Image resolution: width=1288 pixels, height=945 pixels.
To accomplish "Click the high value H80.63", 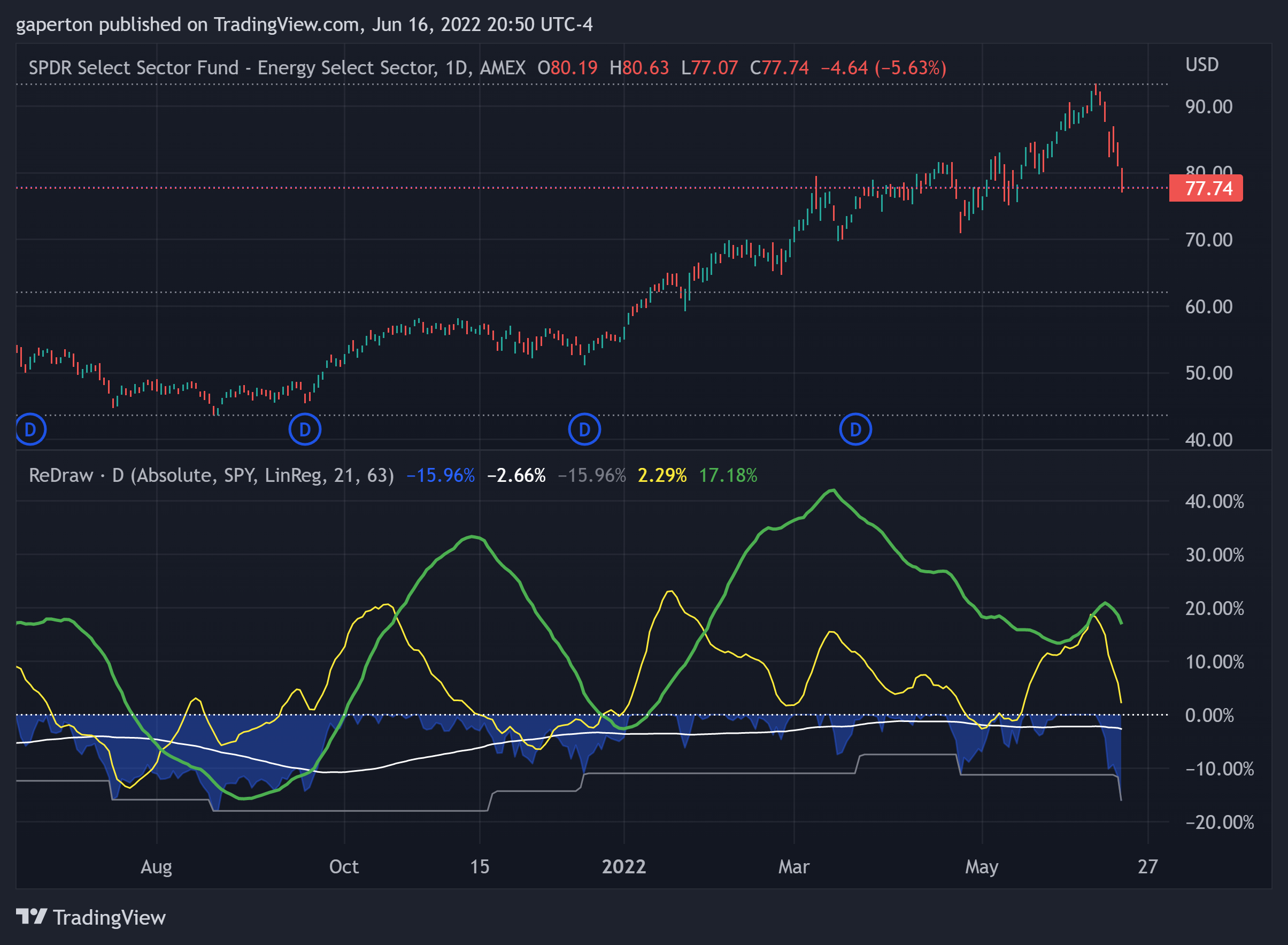I will 639,68.
